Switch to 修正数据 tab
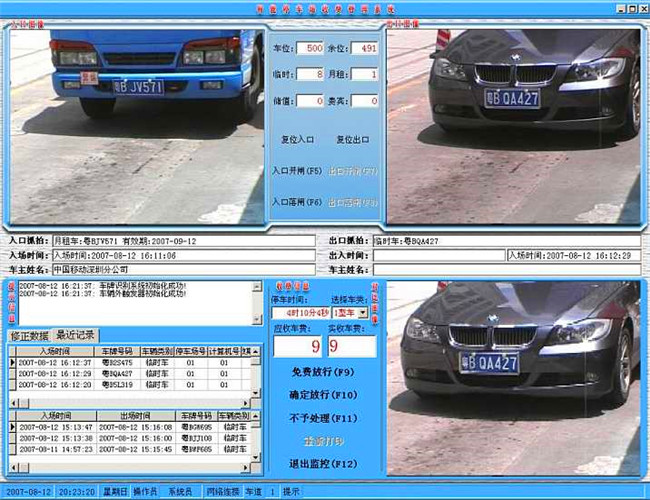 tap(29, 336)
